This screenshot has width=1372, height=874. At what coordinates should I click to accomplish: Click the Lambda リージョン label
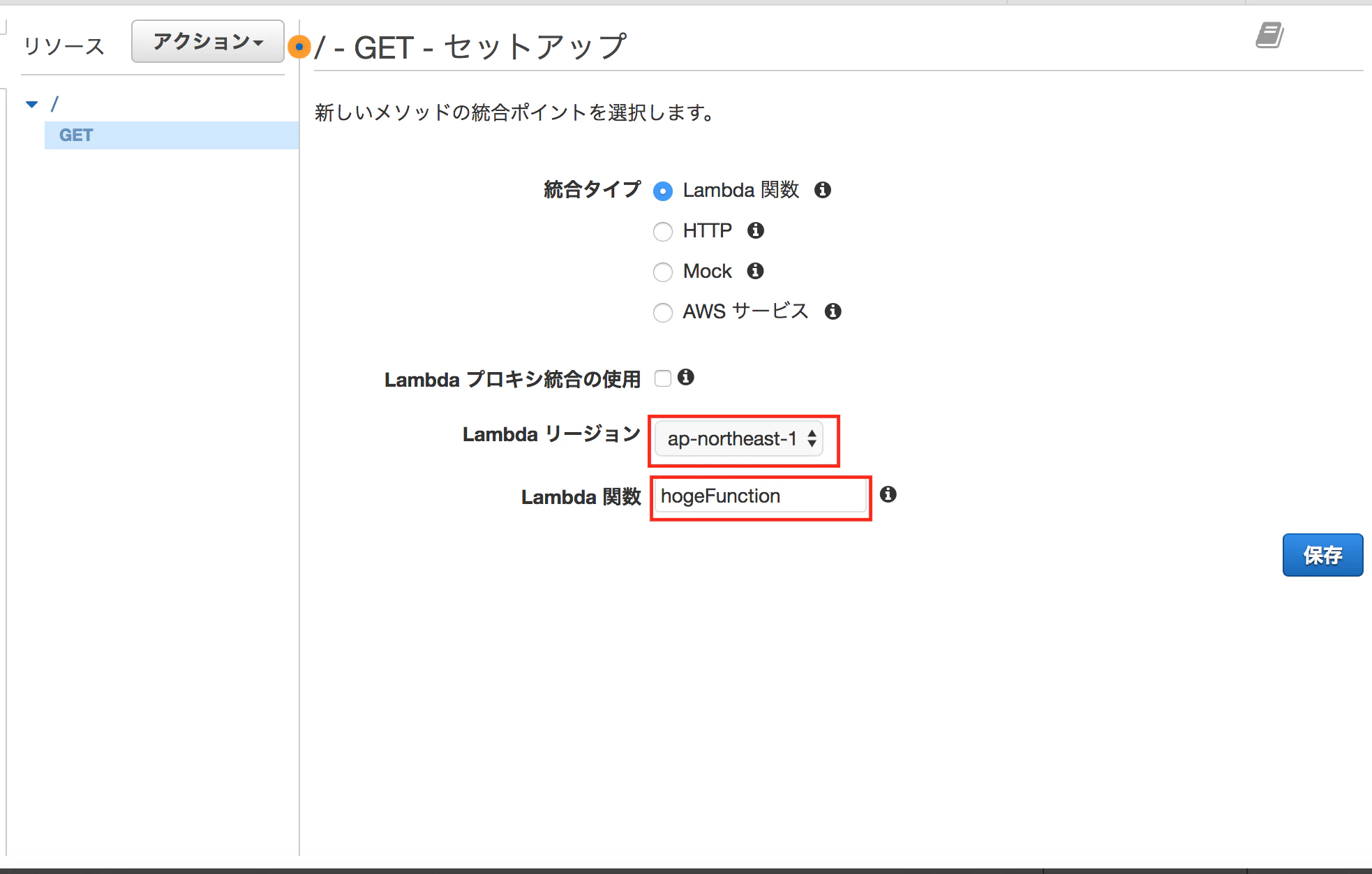click(x=551, y=434)
